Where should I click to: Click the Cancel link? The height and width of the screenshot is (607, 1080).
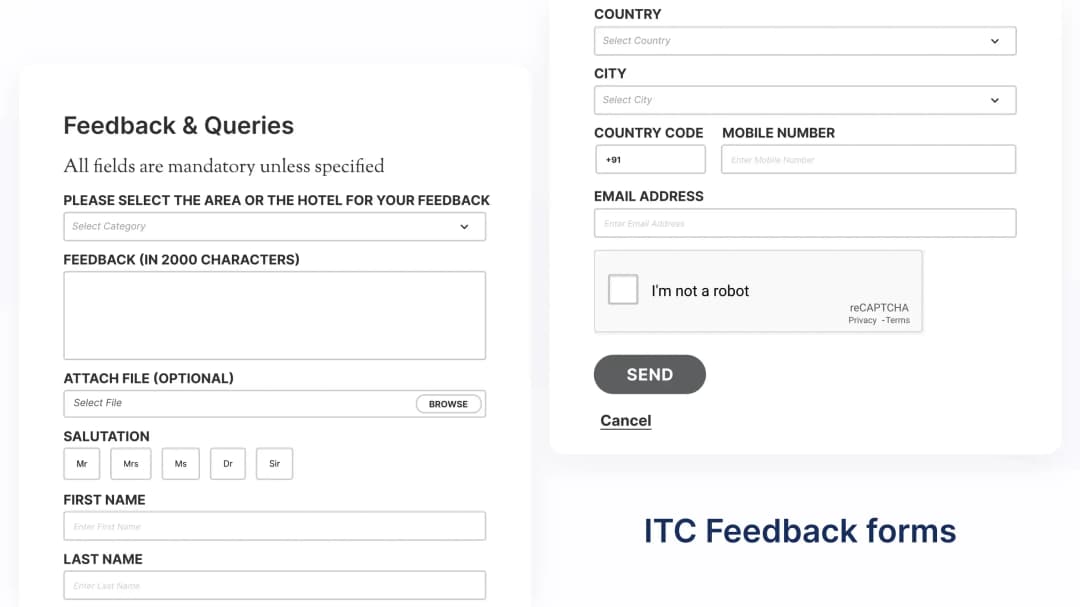pyautogui.click(x=625, y=420)
